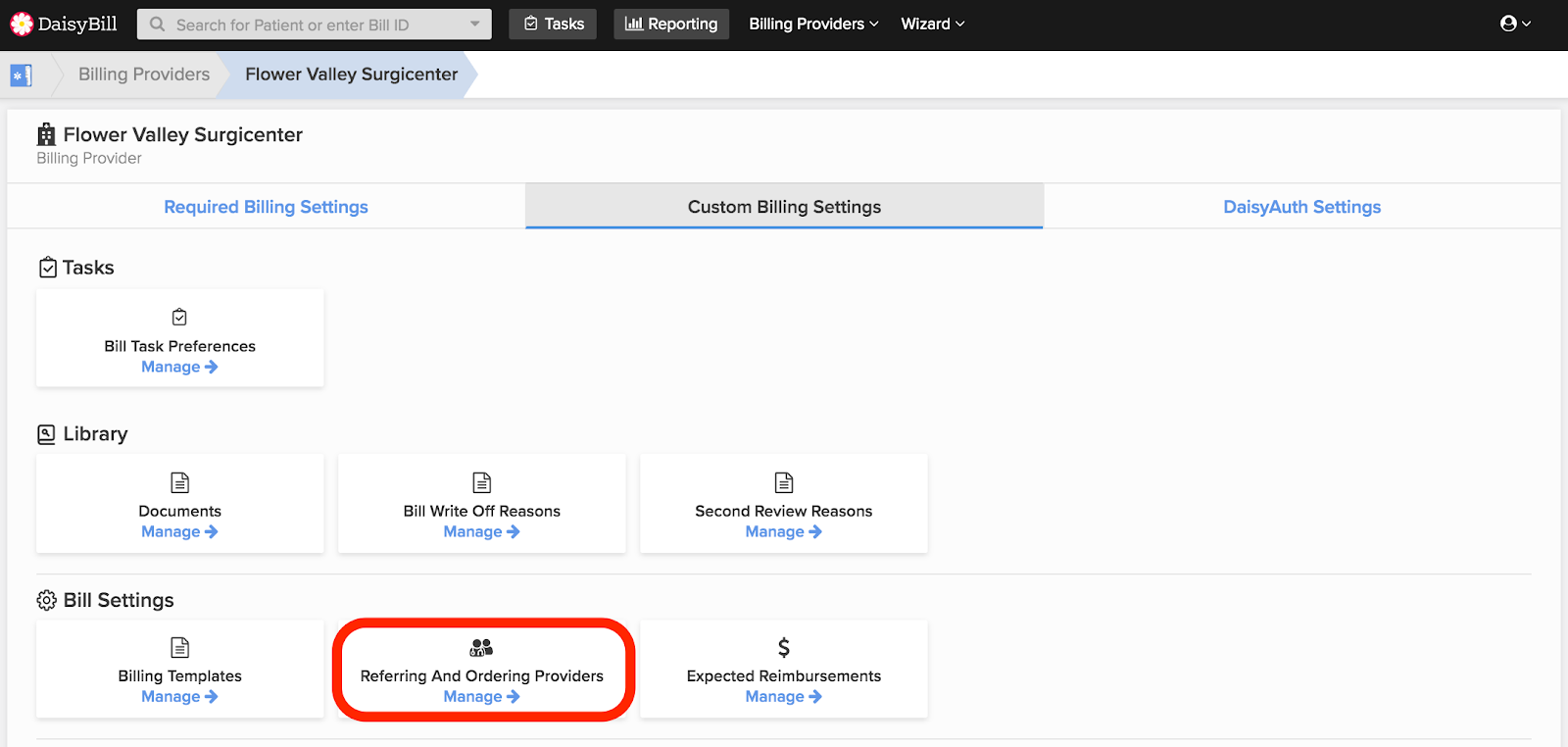Click the Bill Task Preferences clipboard icon
Screen dimensions: 1568x747
(x=179, y=317)
